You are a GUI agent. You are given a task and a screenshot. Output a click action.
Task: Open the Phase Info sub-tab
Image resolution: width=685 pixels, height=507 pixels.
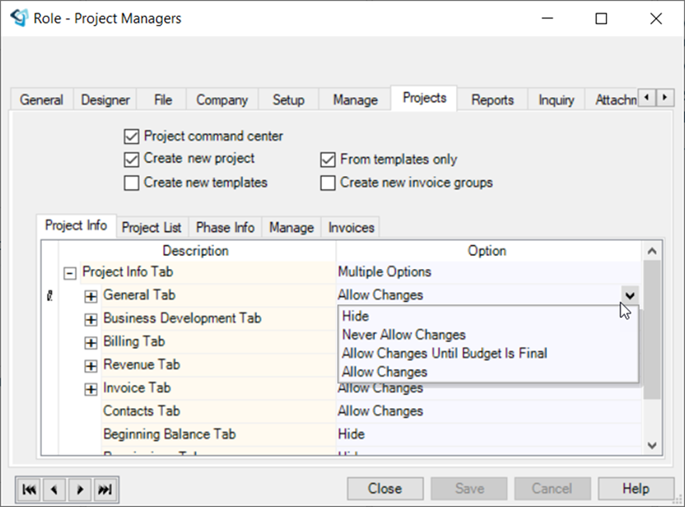point(225,228)
